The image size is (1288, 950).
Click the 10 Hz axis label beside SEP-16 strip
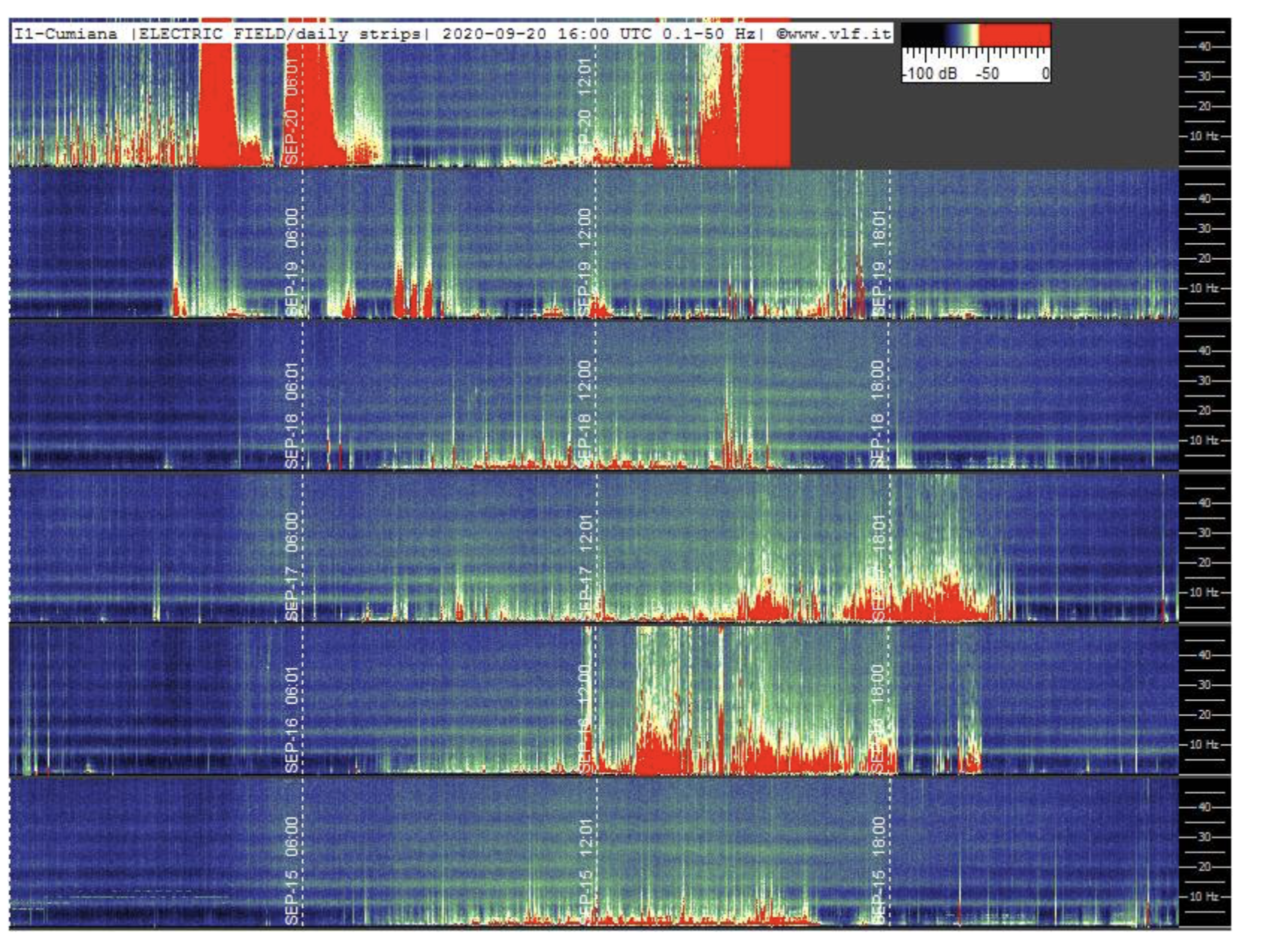pos(1204,744)
